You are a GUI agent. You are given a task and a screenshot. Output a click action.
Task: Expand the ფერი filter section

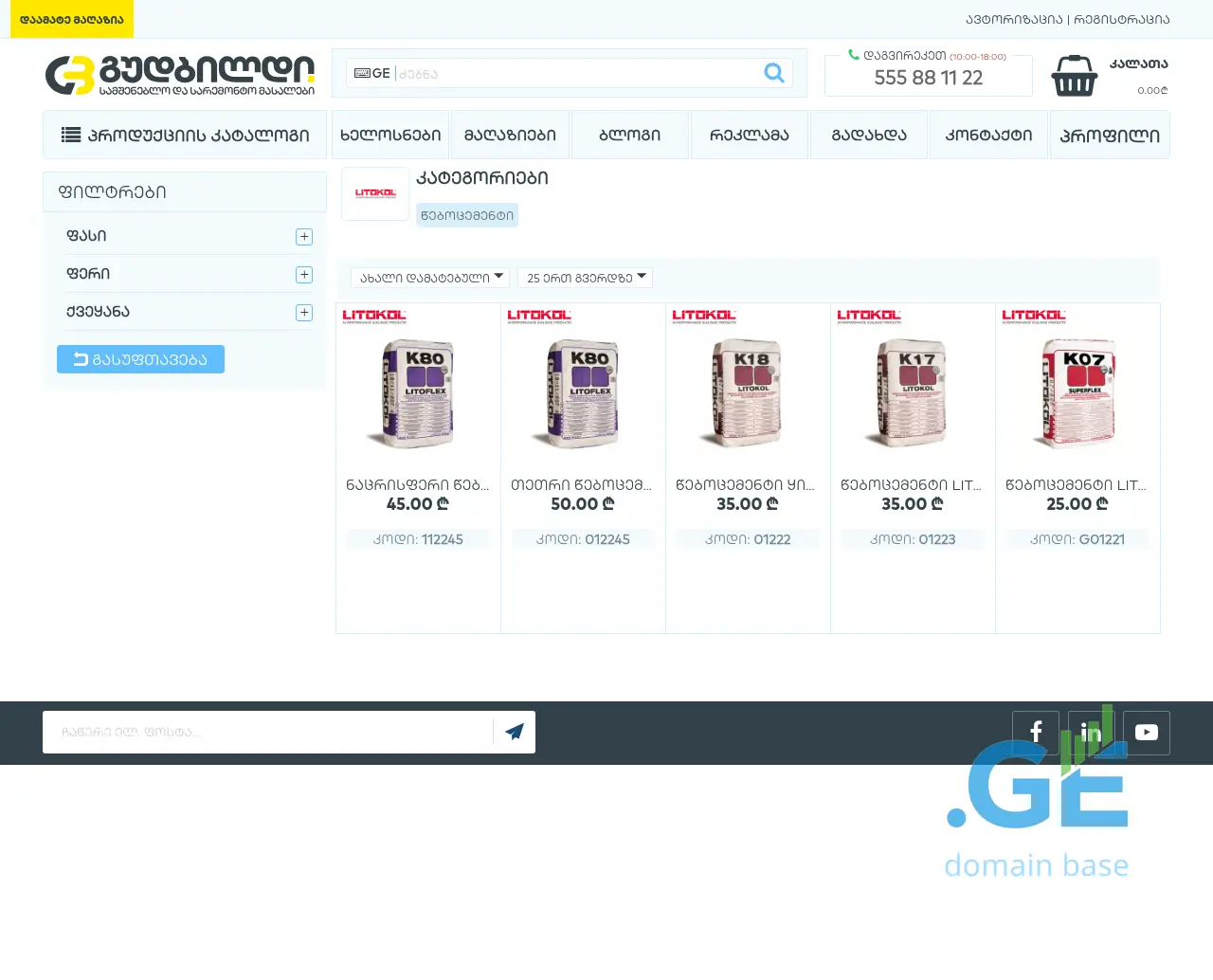pyautogui.click(x=304, y=275)
